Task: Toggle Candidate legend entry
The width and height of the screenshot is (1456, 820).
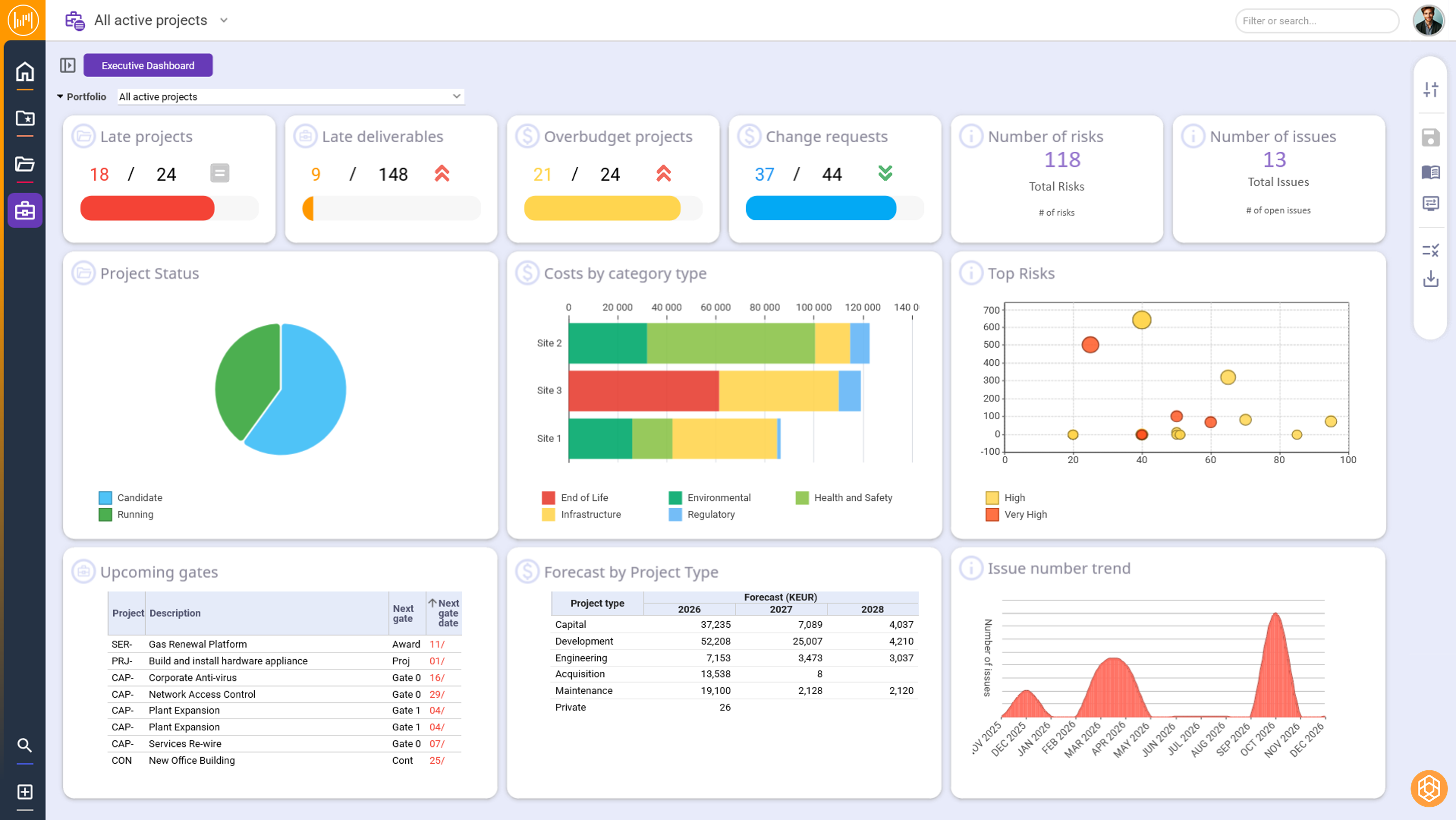Action: (x=130, y=498)
